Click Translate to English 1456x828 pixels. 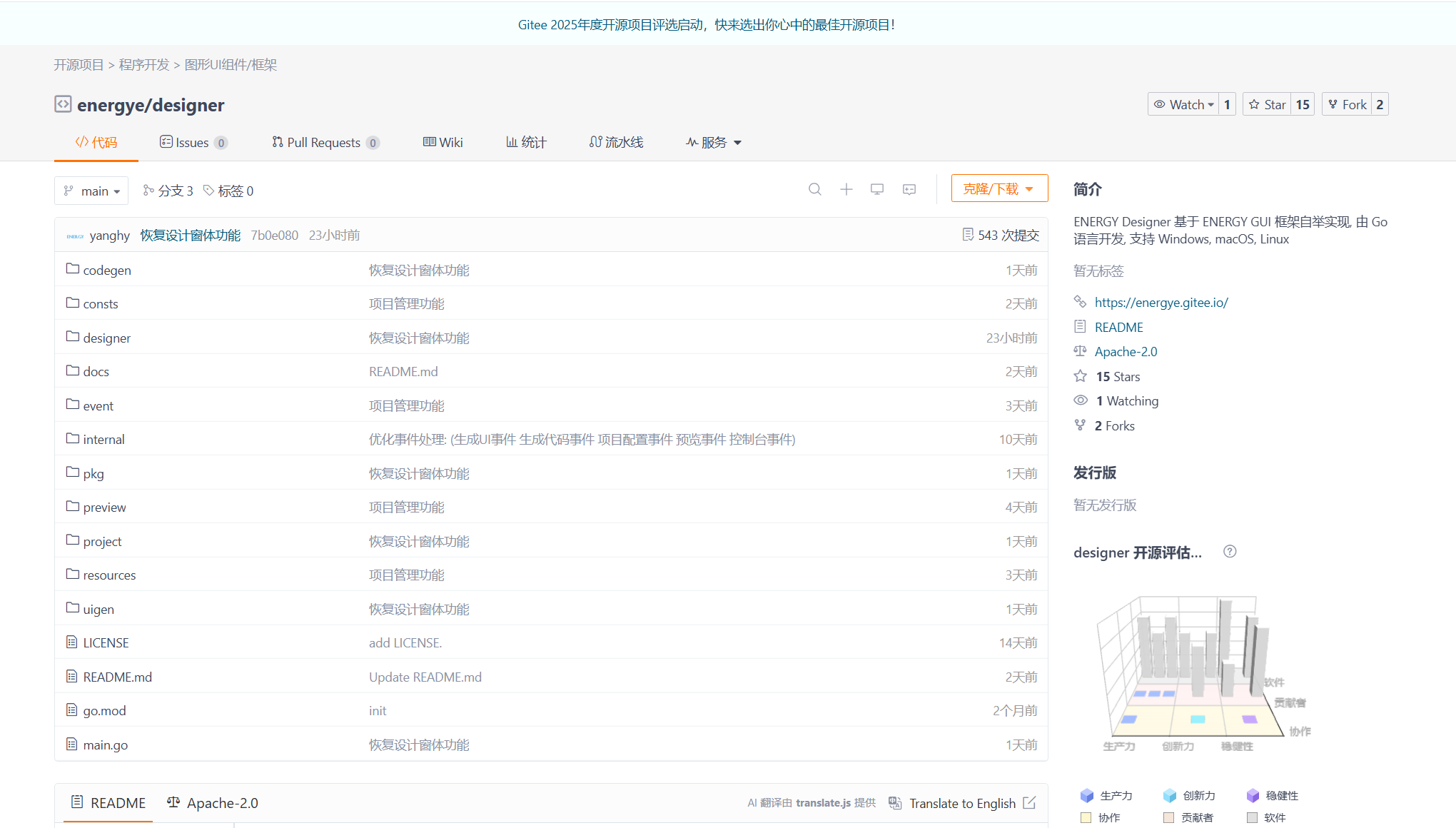click(x=961, y=803)
